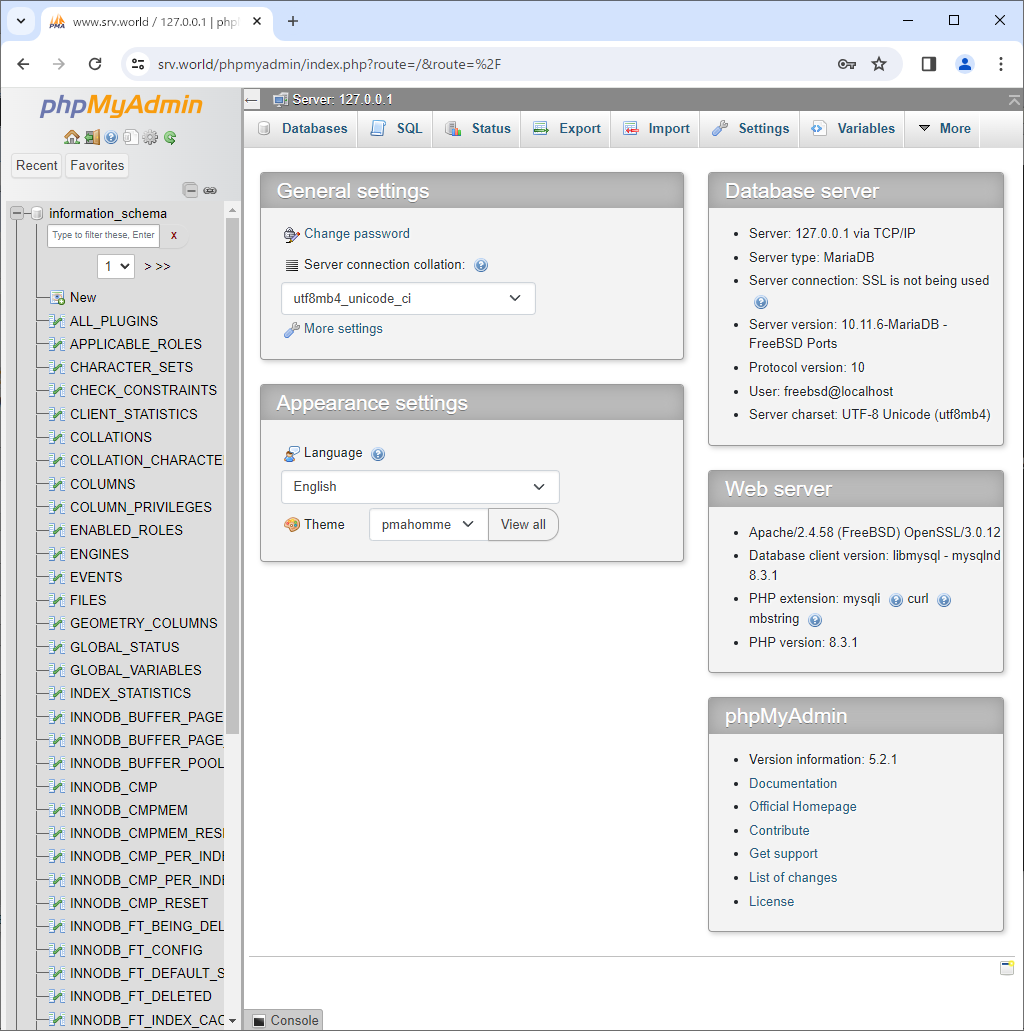Screen dimensions: 1024x1031
Task: Collapse the information_schema database node
Action: (16, 212)
